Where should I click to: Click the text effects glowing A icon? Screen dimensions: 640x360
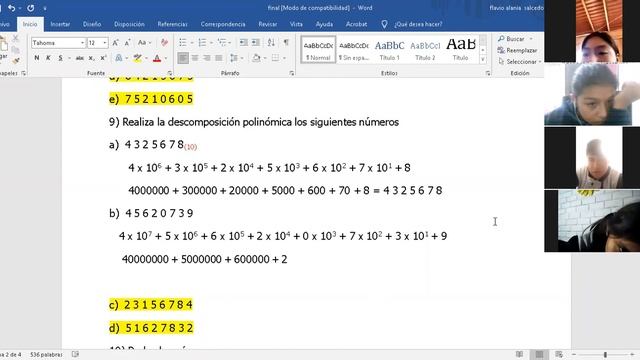click(118, 58)
